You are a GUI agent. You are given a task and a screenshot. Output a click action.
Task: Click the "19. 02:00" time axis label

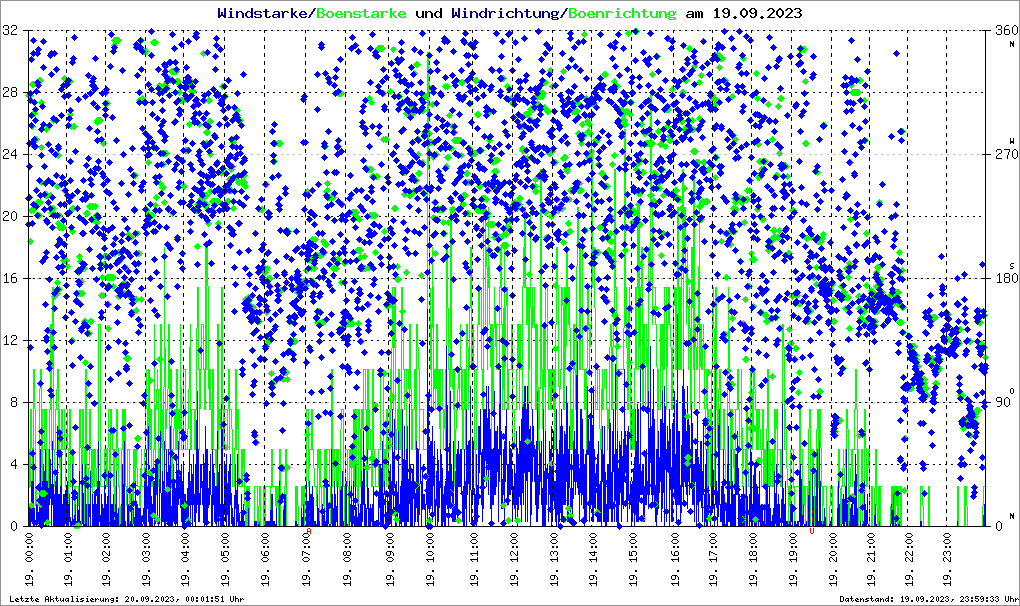tap(107, 560)
